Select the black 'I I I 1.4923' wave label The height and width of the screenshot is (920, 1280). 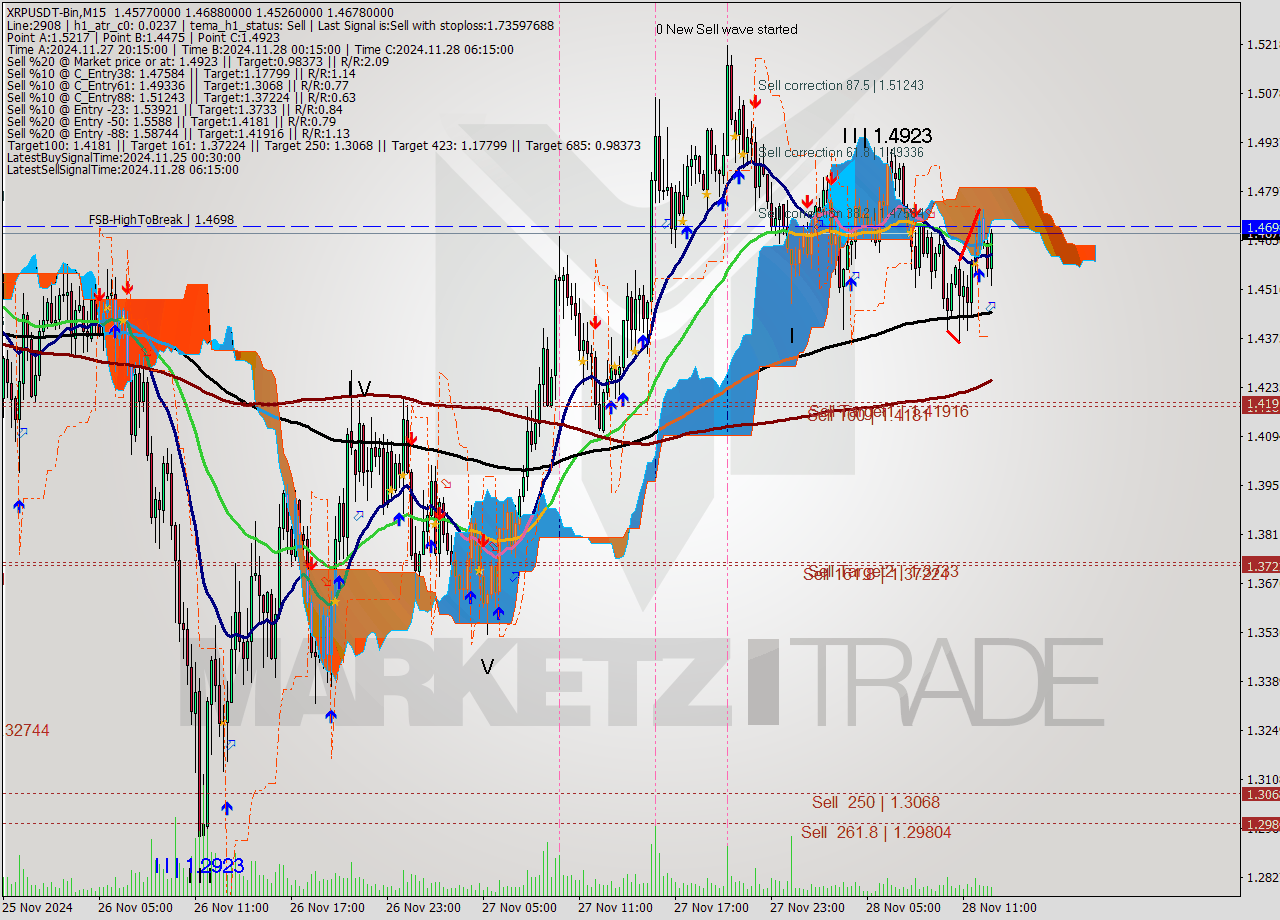click(x=887, y=135)
